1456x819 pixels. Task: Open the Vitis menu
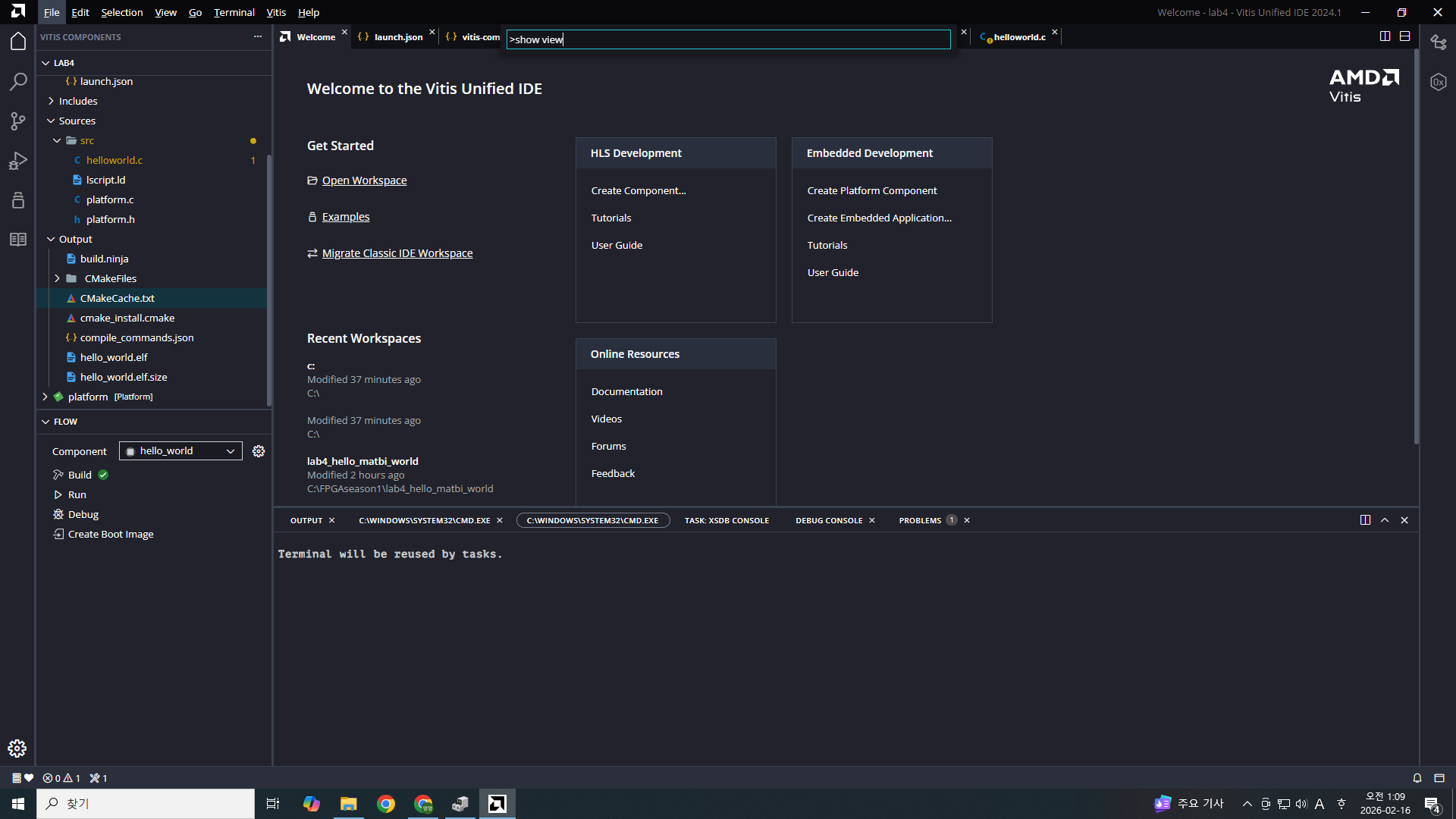(x=276, y=12)
